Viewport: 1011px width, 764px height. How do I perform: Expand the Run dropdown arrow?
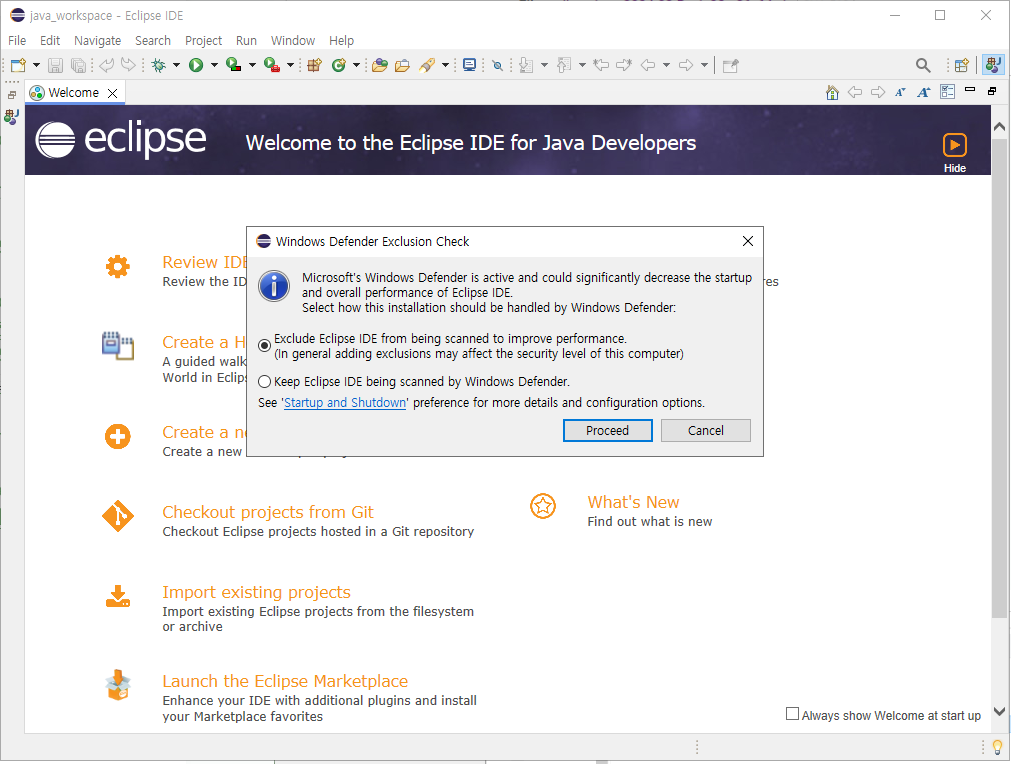click(x=214, y=65)
